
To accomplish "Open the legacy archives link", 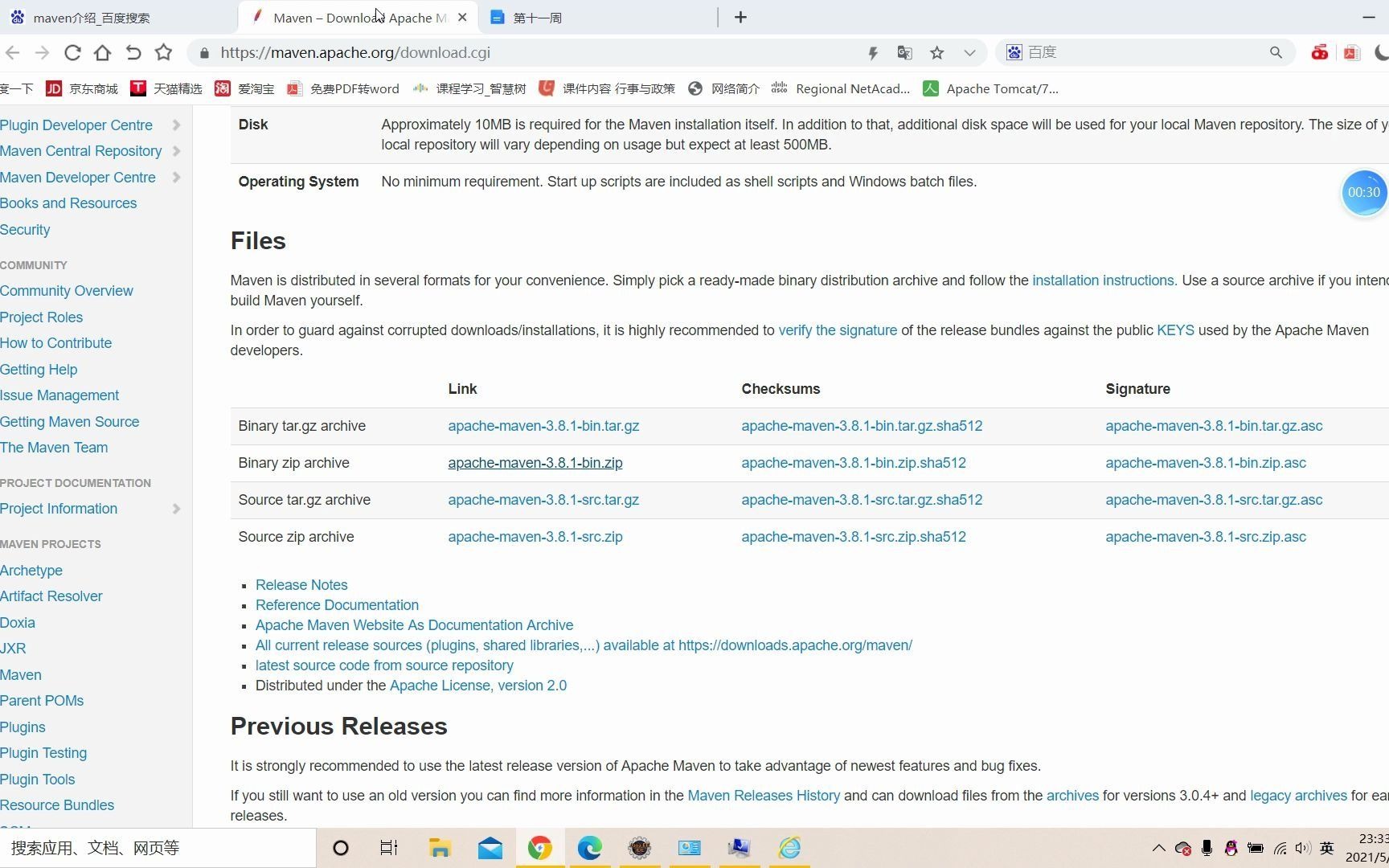I will [x=1298, y=796].
